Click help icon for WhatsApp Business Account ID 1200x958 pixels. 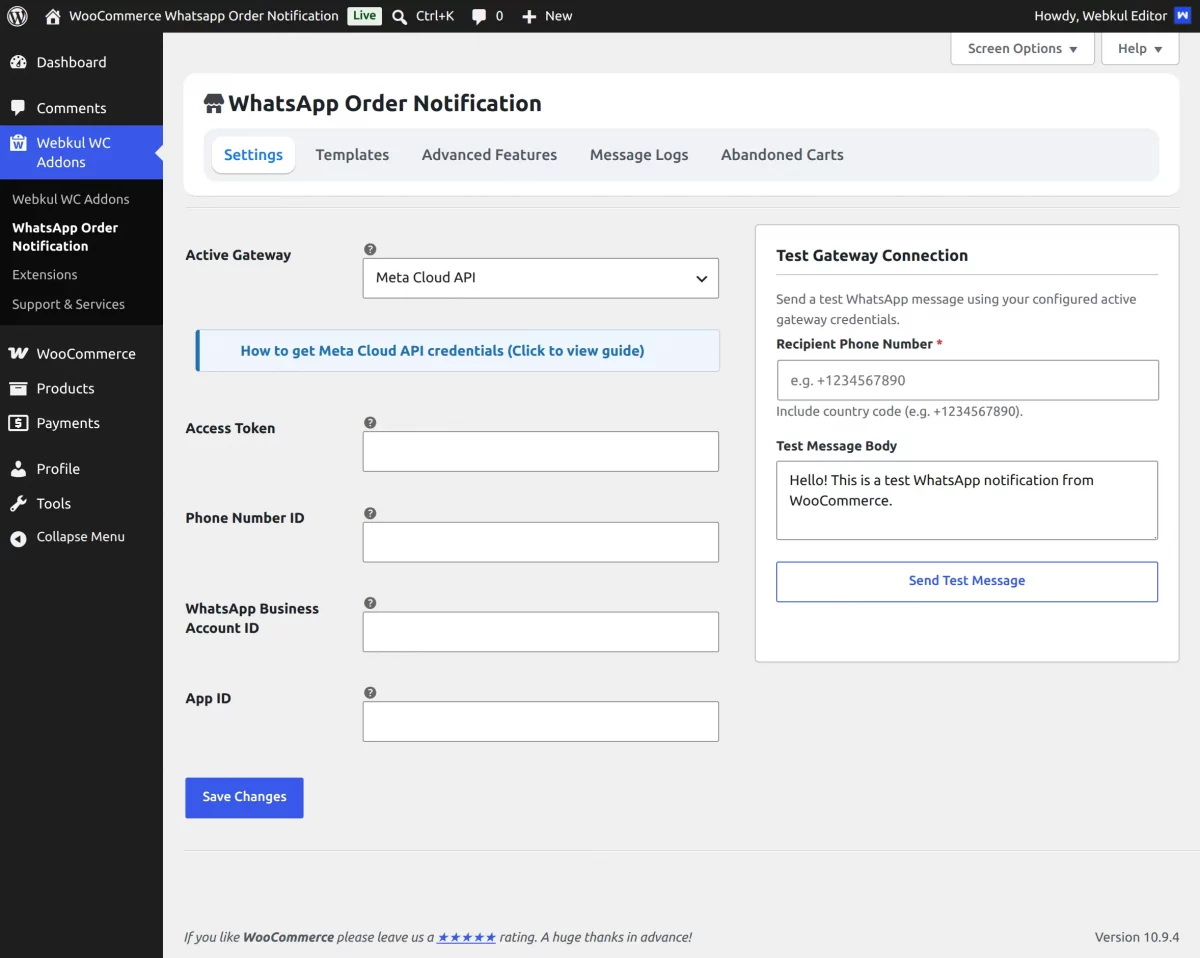point(370,603)
